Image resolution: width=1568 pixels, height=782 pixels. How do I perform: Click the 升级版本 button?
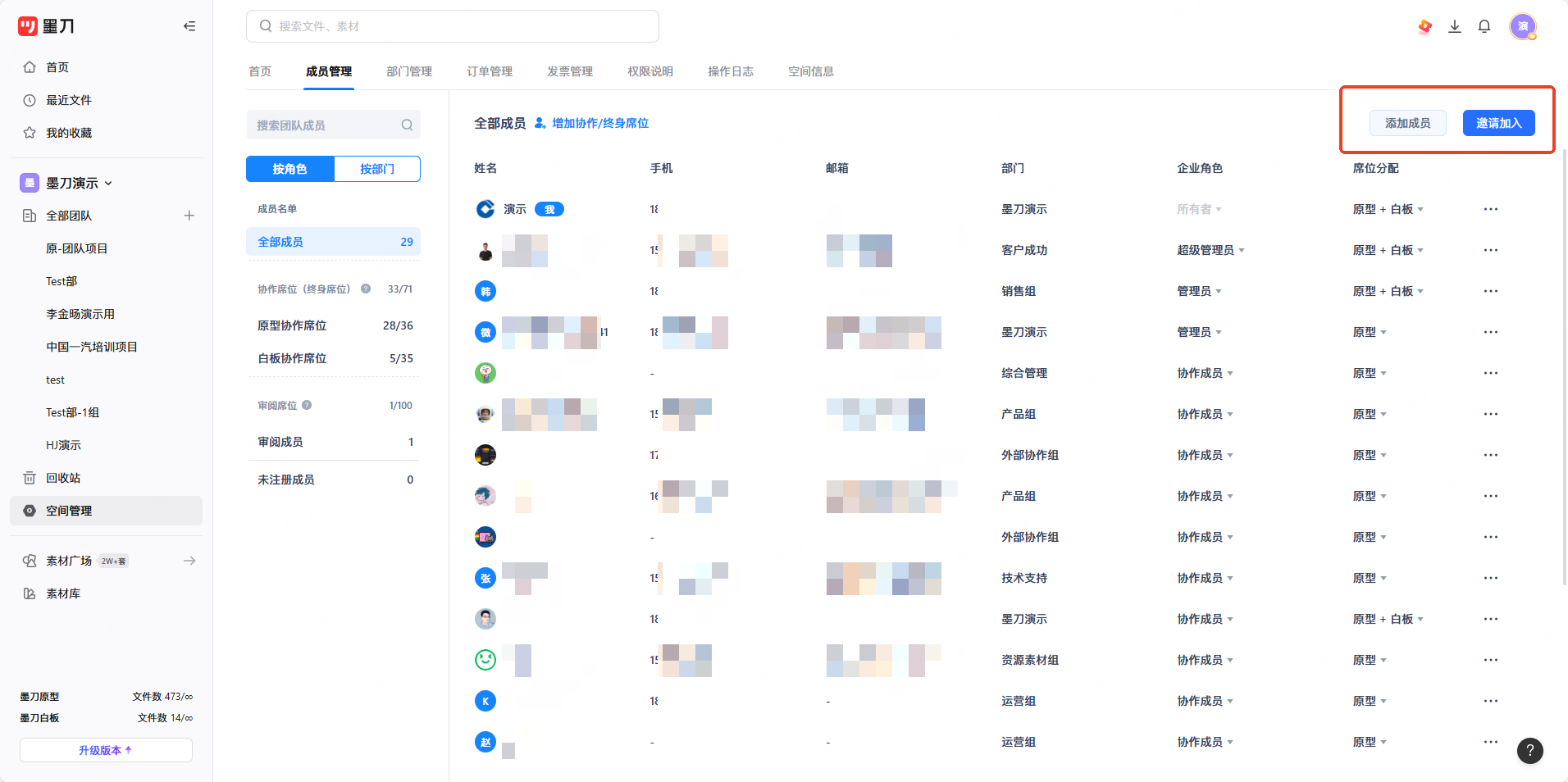point(106,750)
